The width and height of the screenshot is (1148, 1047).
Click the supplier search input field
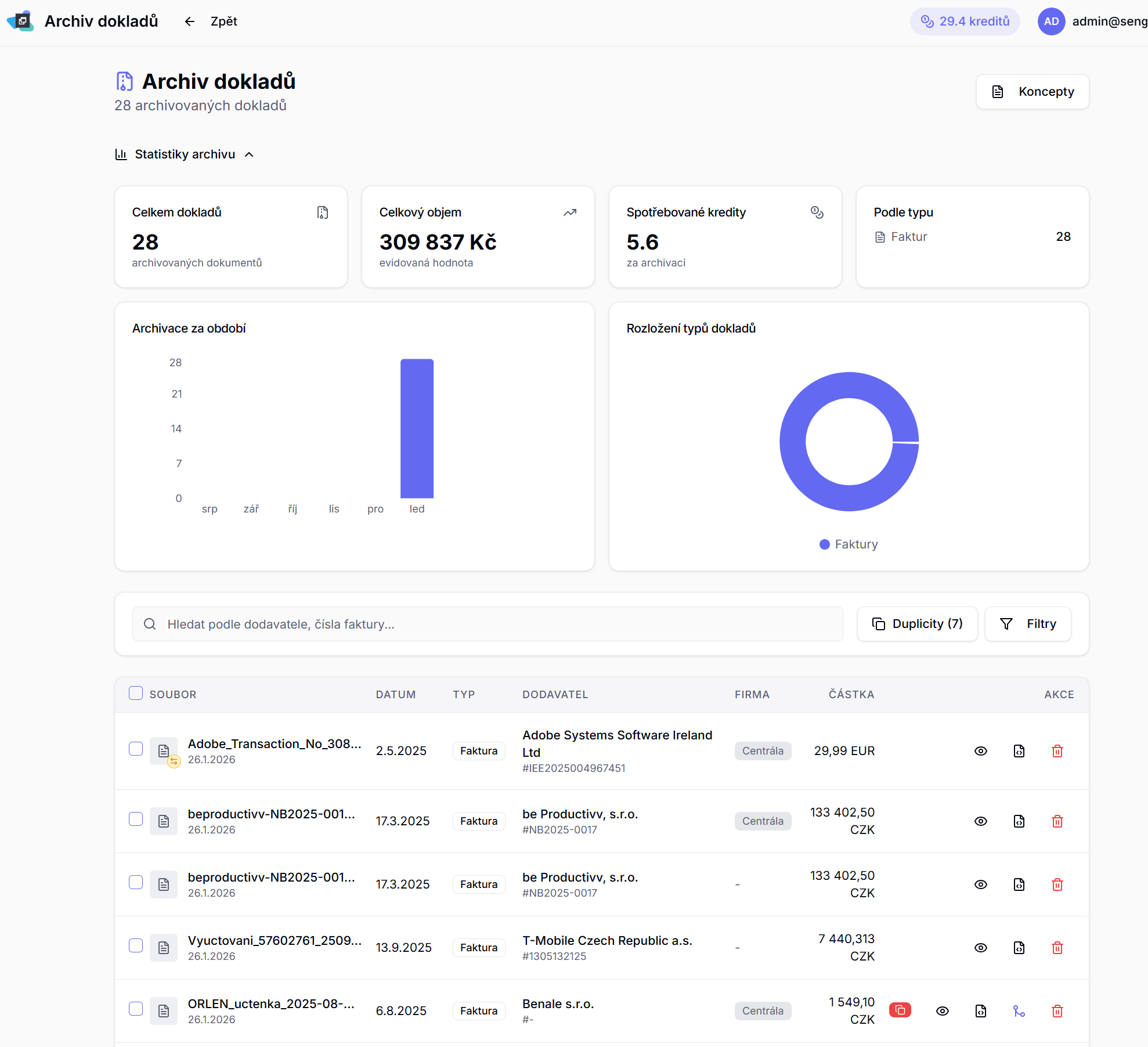(x=488, y=624)
